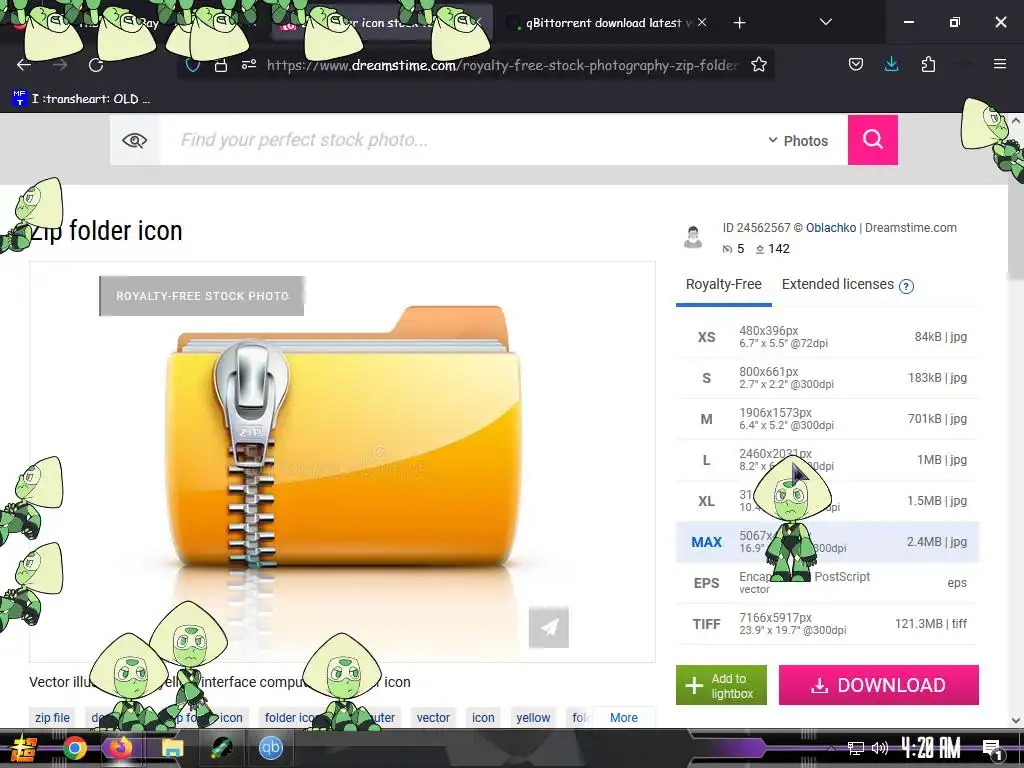
Task: Open the Firefox hamburger menu
Action: point(999,64)
